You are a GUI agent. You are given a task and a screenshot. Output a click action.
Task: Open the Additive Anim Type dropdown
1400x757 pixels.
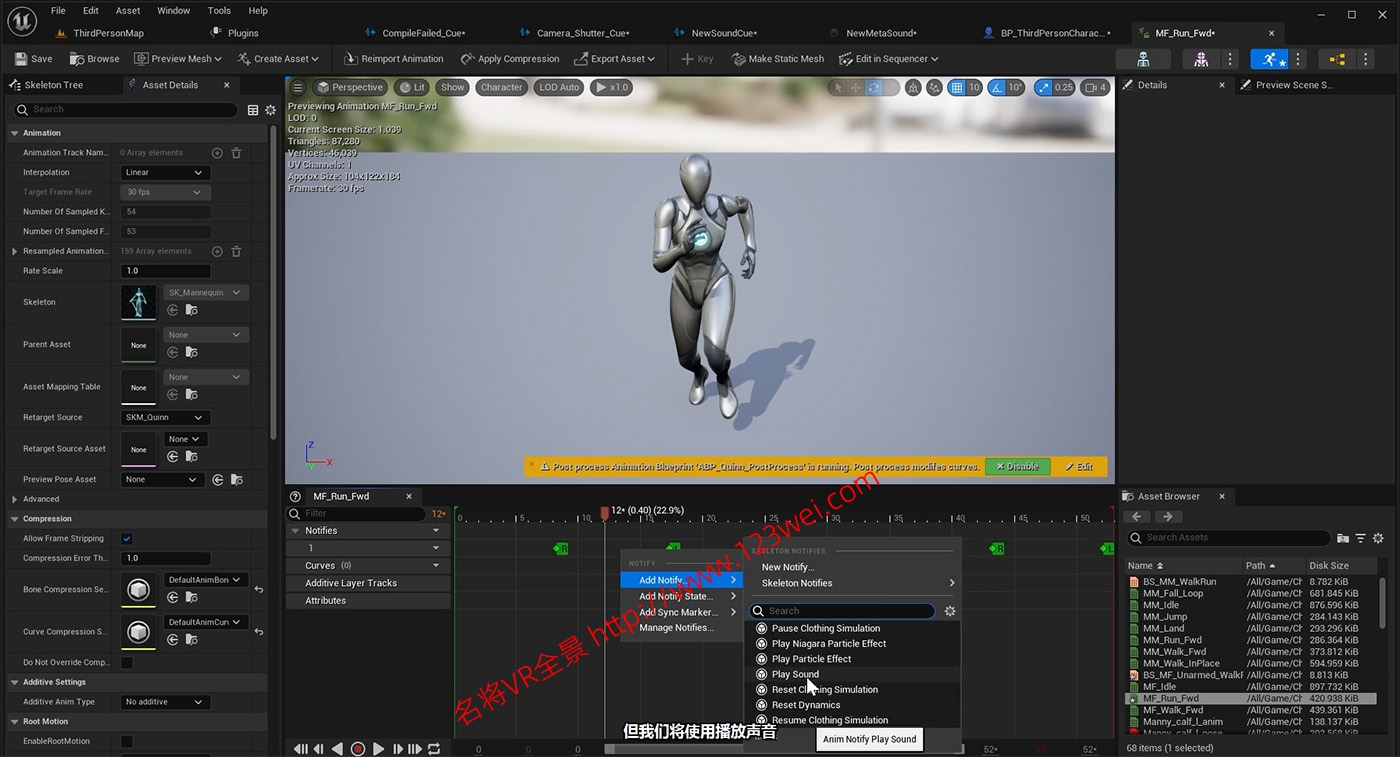[x=164, y=702]
